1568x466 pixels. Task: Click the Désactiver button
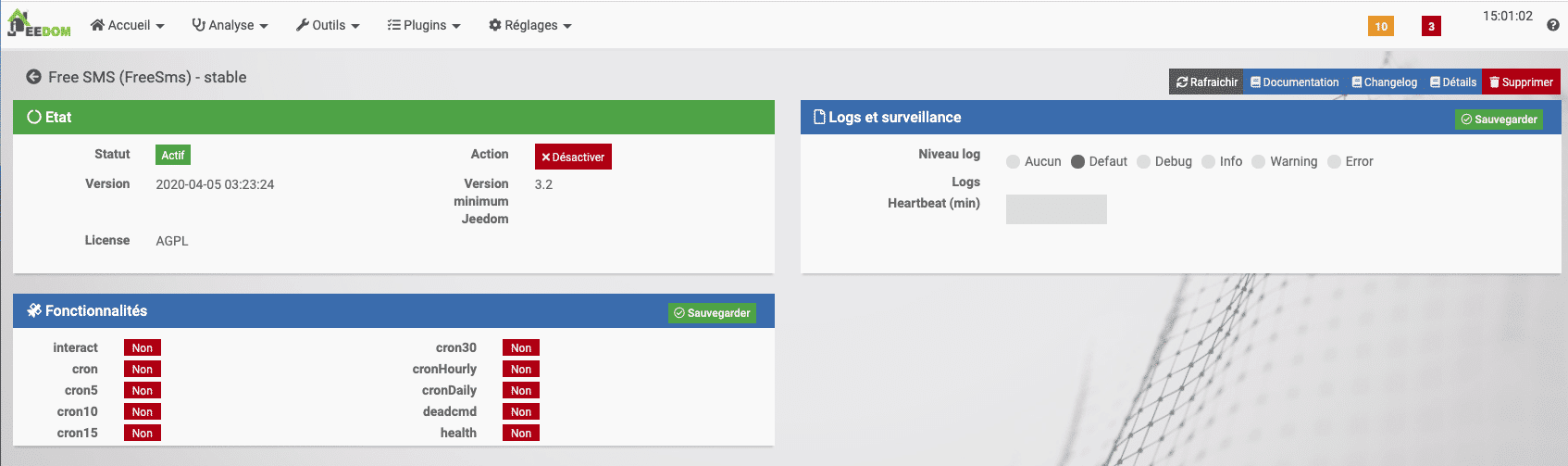(x=573, y=157)
